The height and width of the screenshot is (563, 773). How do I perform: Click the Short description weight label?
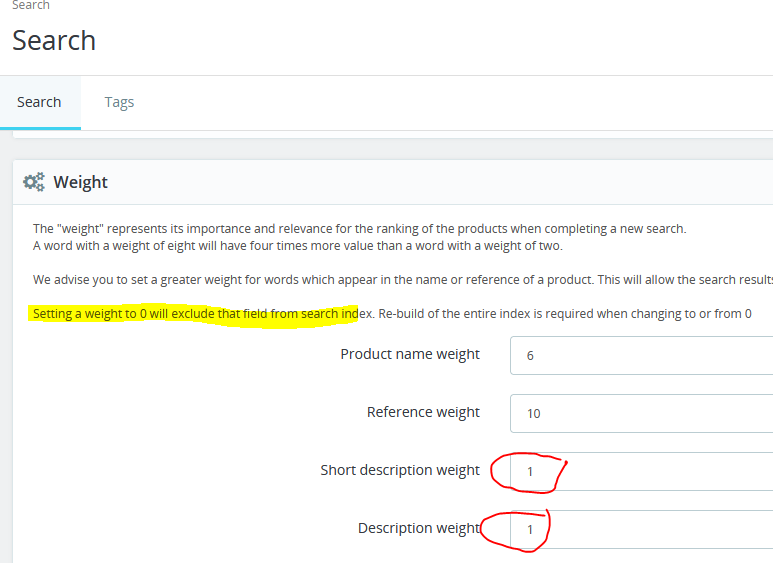tap(400, 470)
